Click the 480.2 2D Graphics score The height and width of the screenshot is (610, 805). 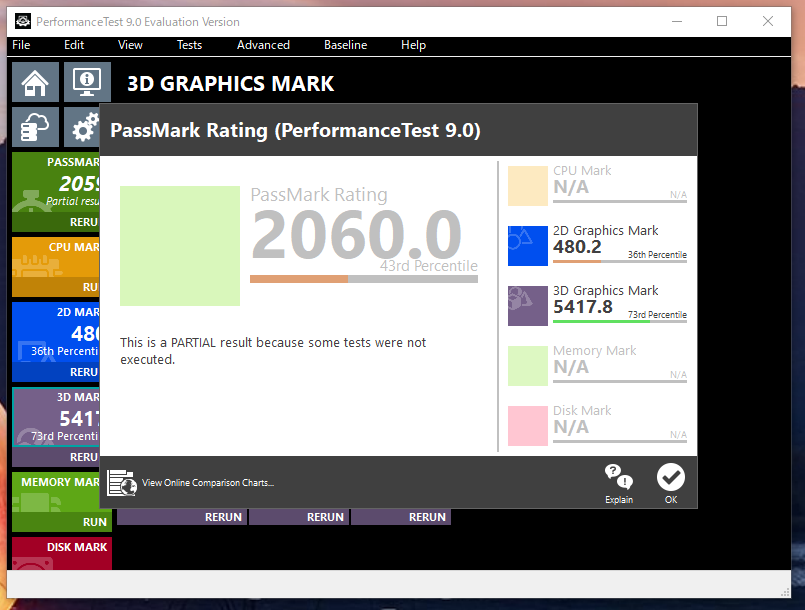coord(577,247)
